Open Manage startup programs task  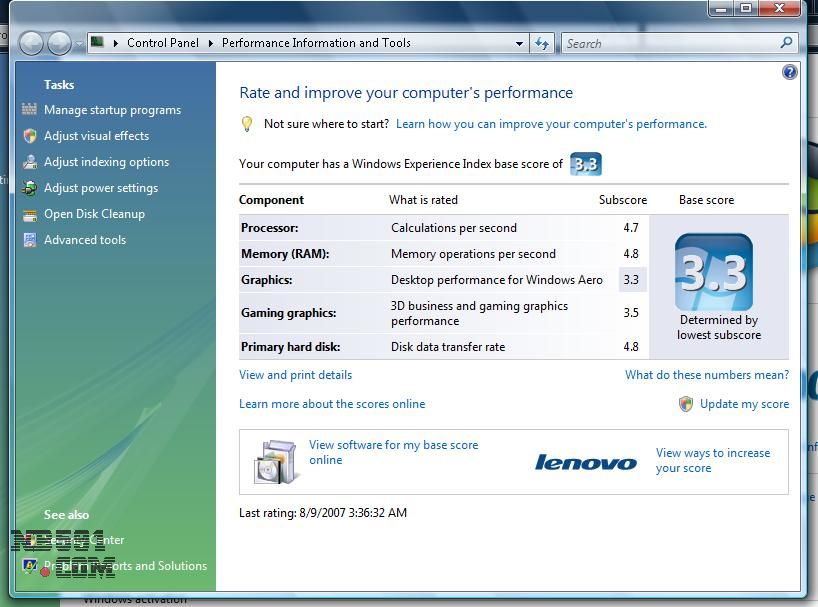[x=112, y=110]
